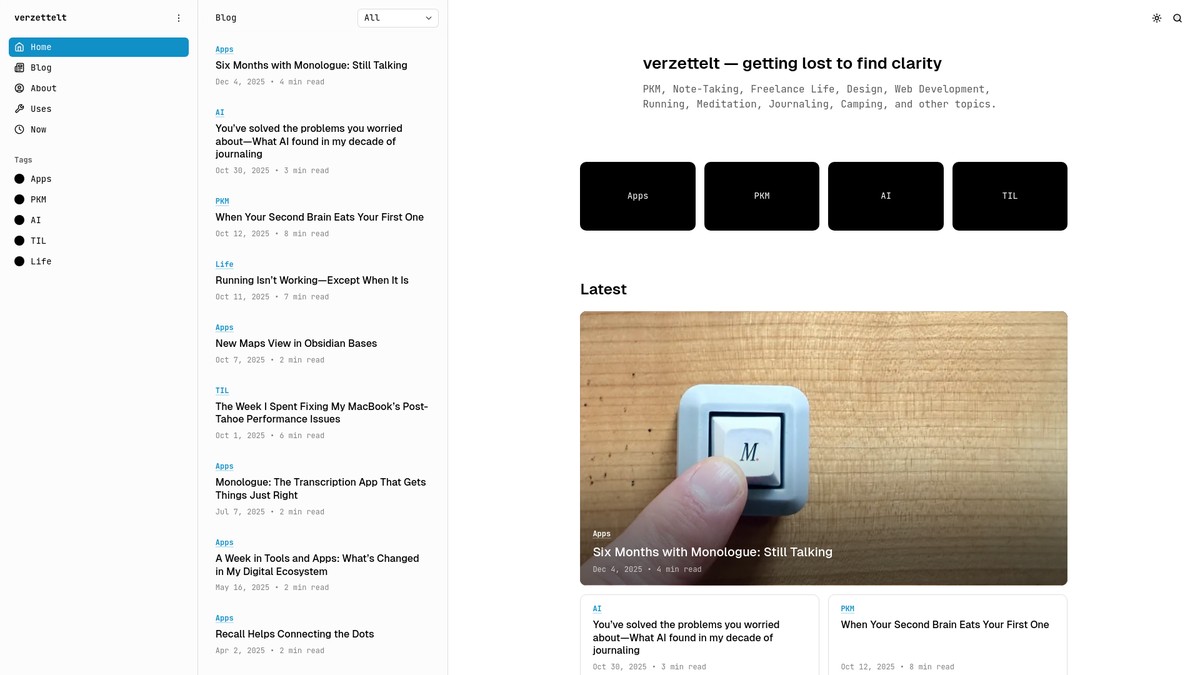Image resolution: width=1200 pixels, height=675 pixels.
Task: Open search with the magnifier icon
Action: [1178, 18]
